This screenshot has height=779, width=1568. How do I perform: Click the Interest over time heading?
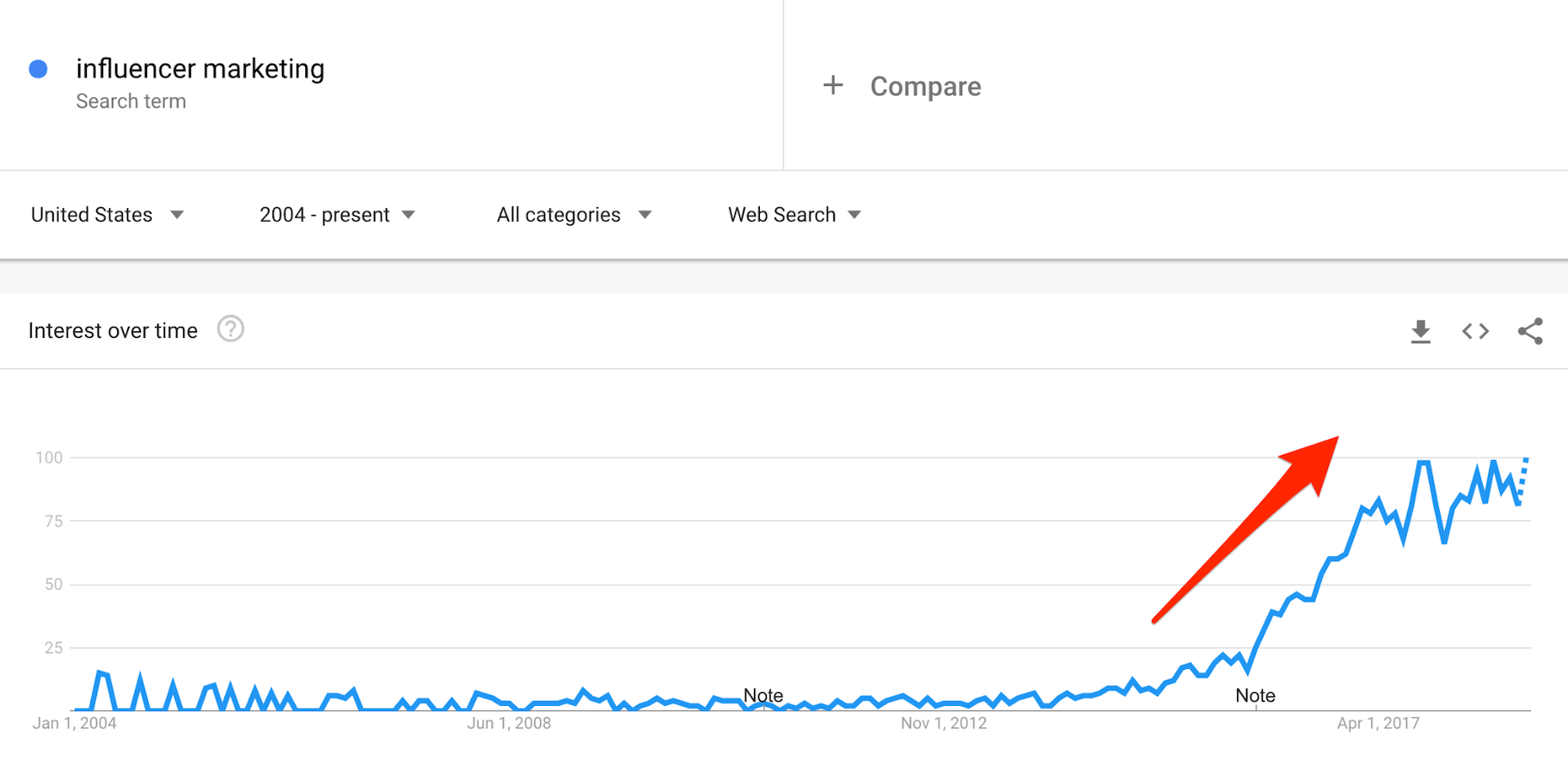[113, 331]
